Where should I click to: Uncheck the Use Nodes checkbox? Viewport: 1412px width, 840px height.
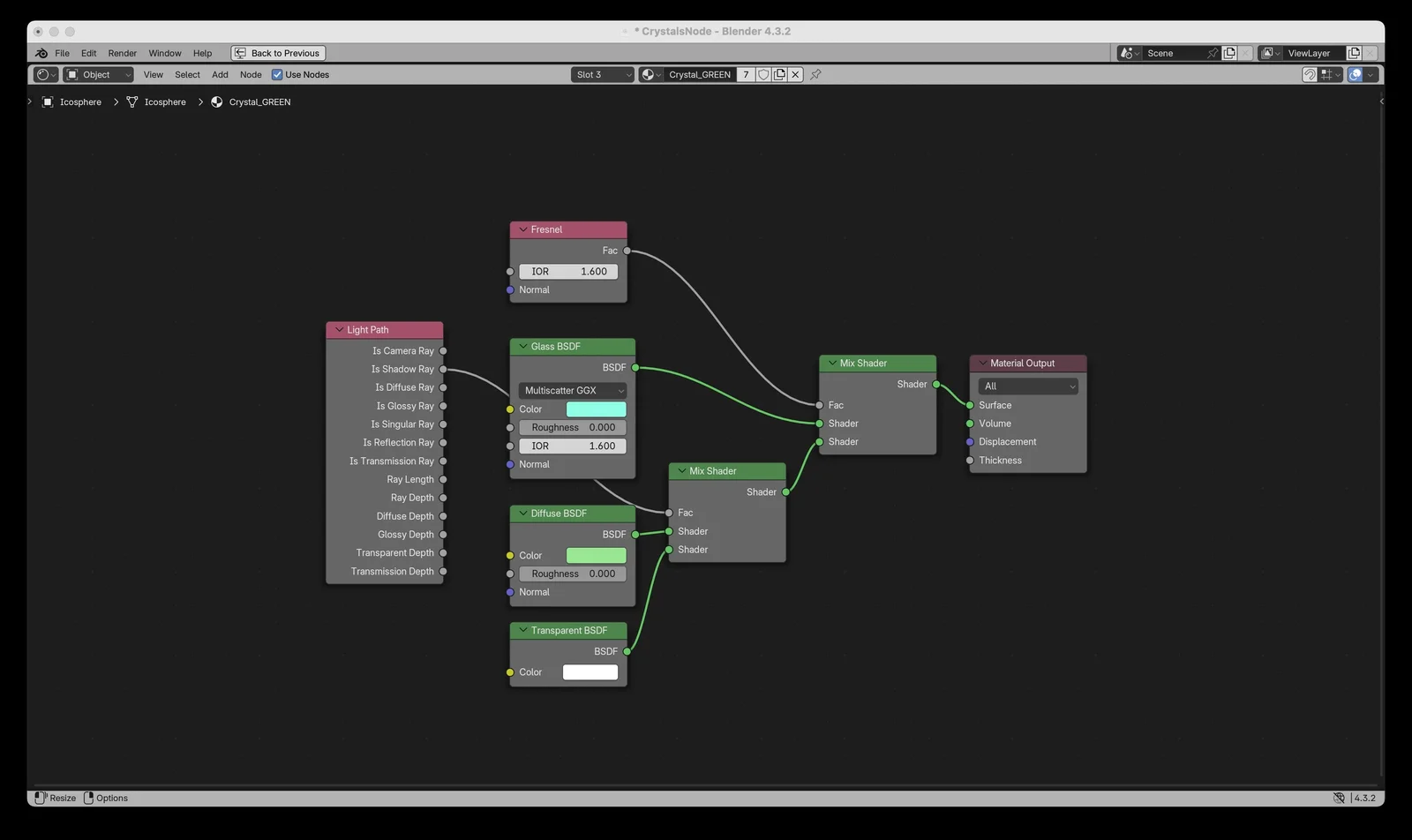[277, 75]
